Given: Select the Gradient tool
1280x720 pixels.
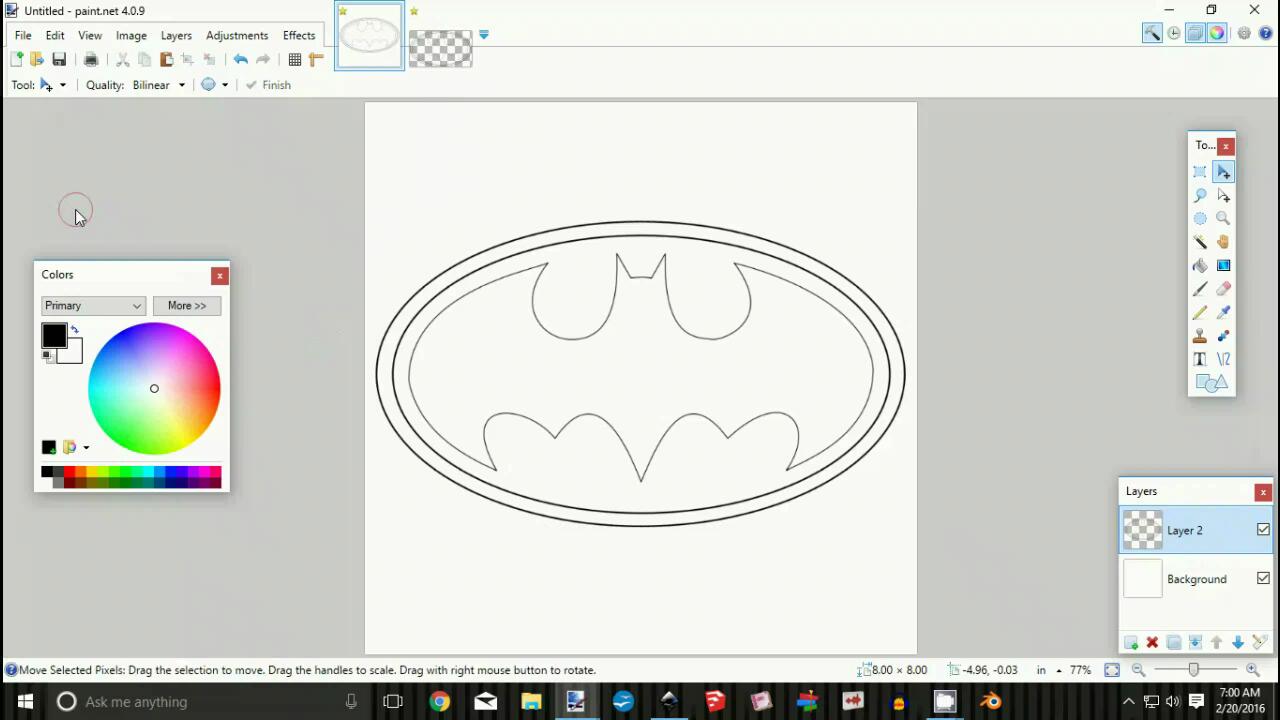Looking at the screenshot, I should 1224,266.
